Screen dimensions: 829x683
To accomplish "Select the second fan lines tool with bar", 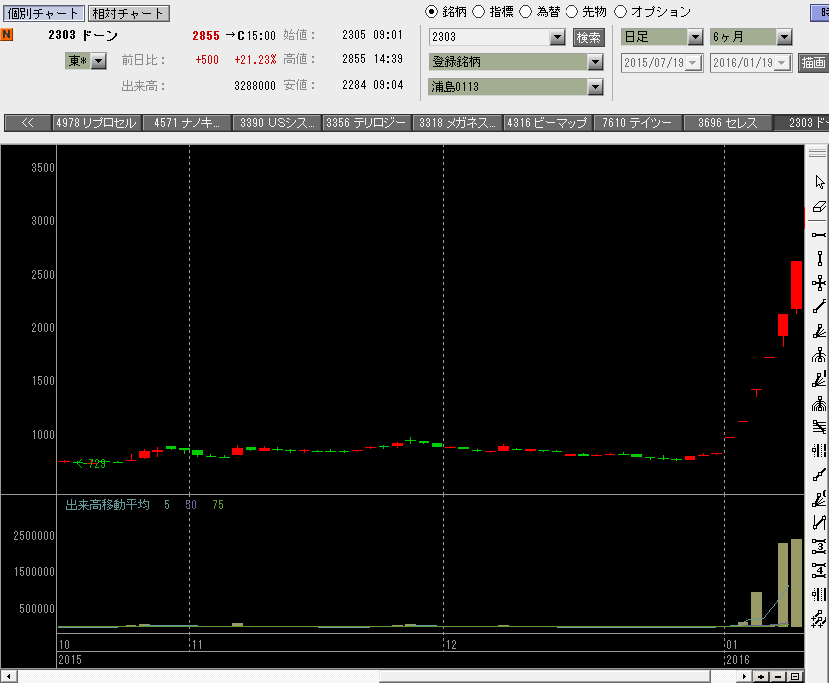I will coord(819,380).
